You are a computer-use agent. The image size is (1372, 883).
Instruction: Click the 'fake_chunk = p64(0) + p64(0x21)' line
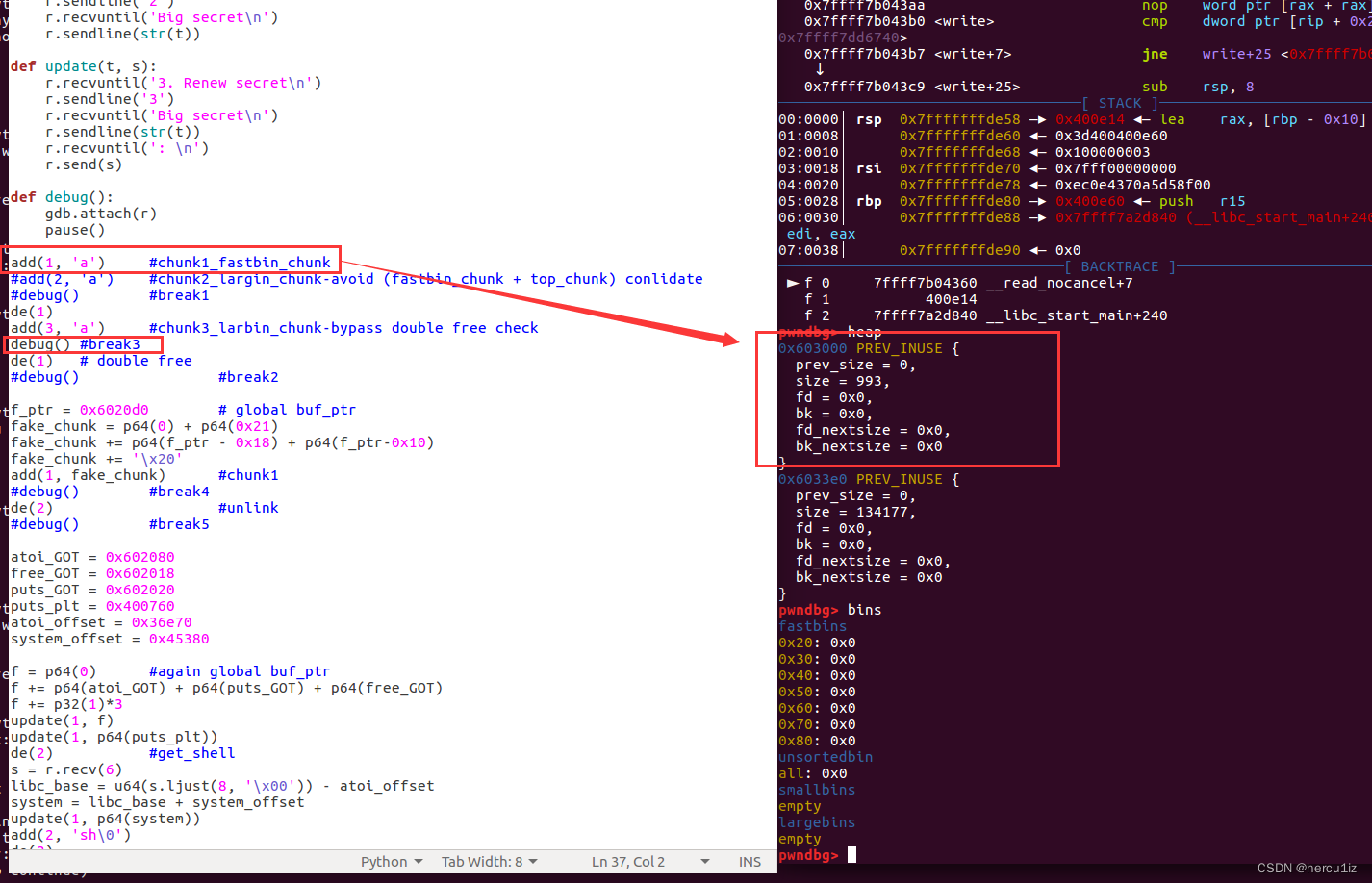[144, 426]
